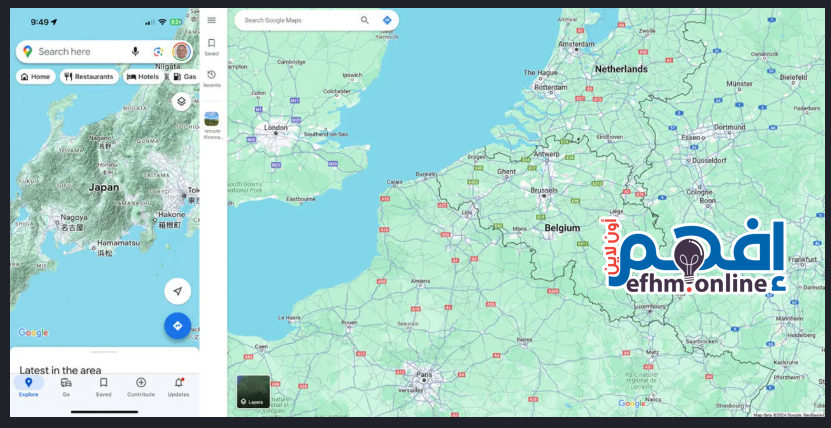Click the Amiens city label
This screenshot has width=831, height=428.
click(422, 281)
